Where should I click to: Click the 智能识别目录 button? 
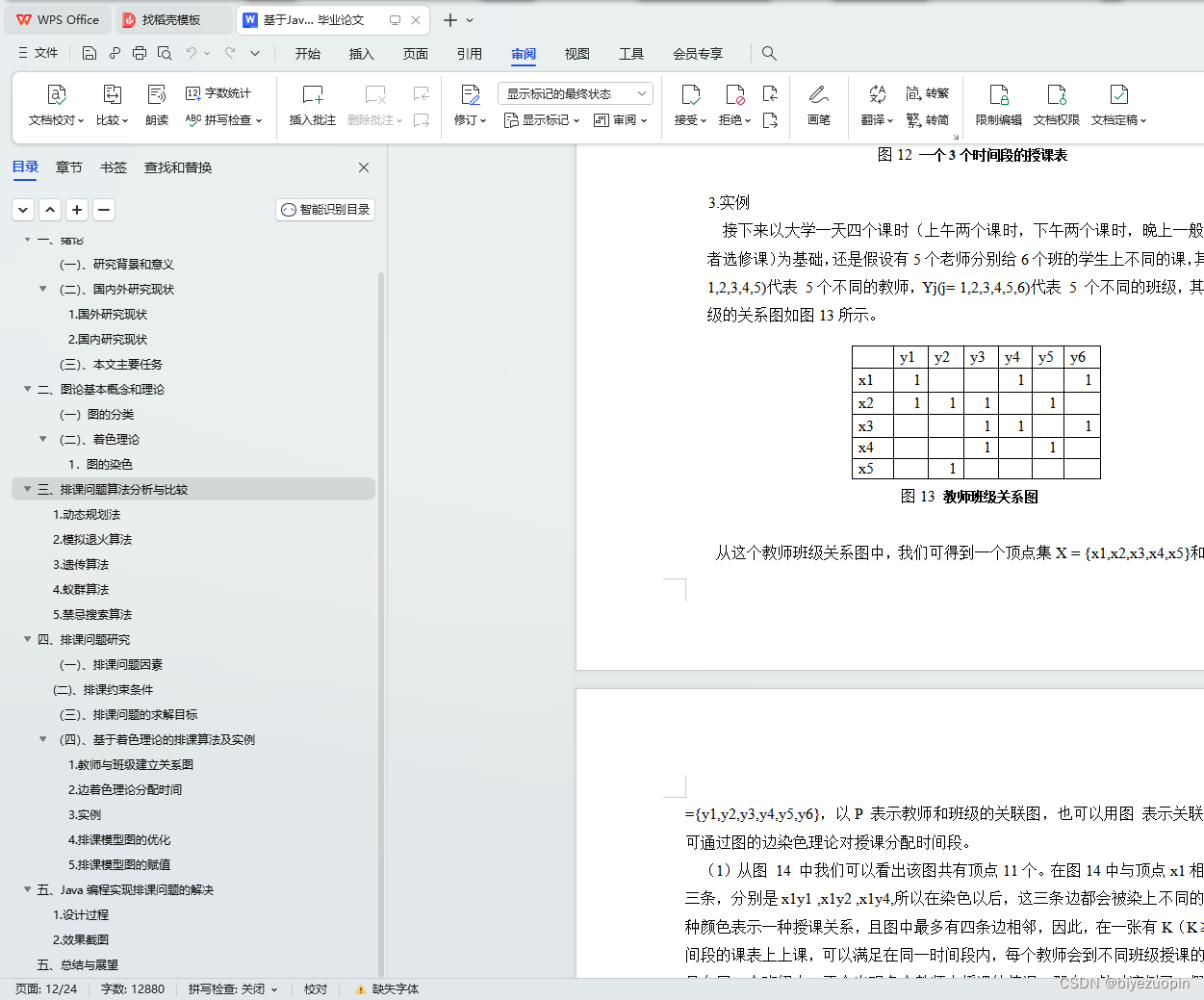click(x=325, y=210)
